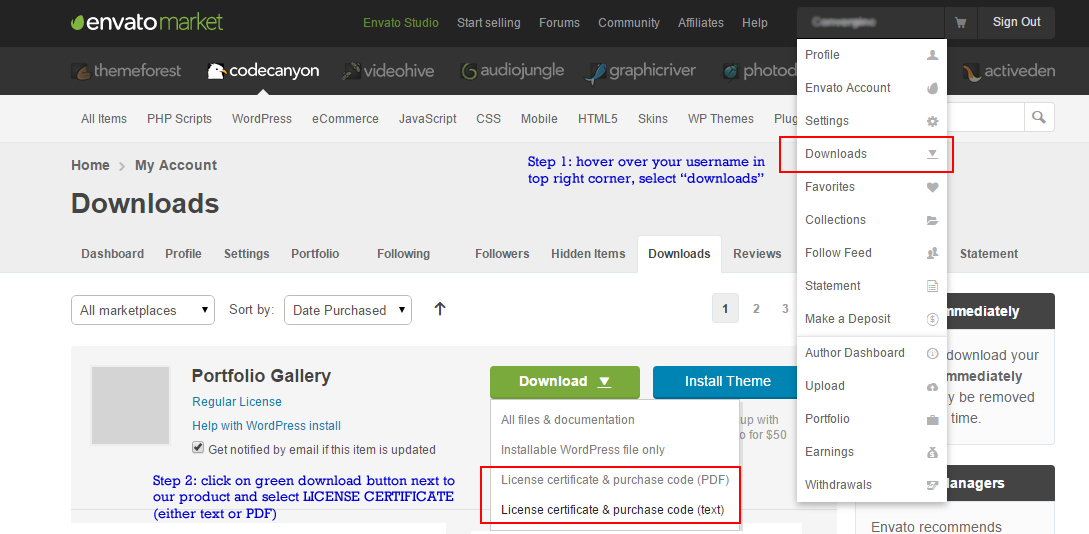Open the All marketplaces dropdown

click(x=143, y=310)
